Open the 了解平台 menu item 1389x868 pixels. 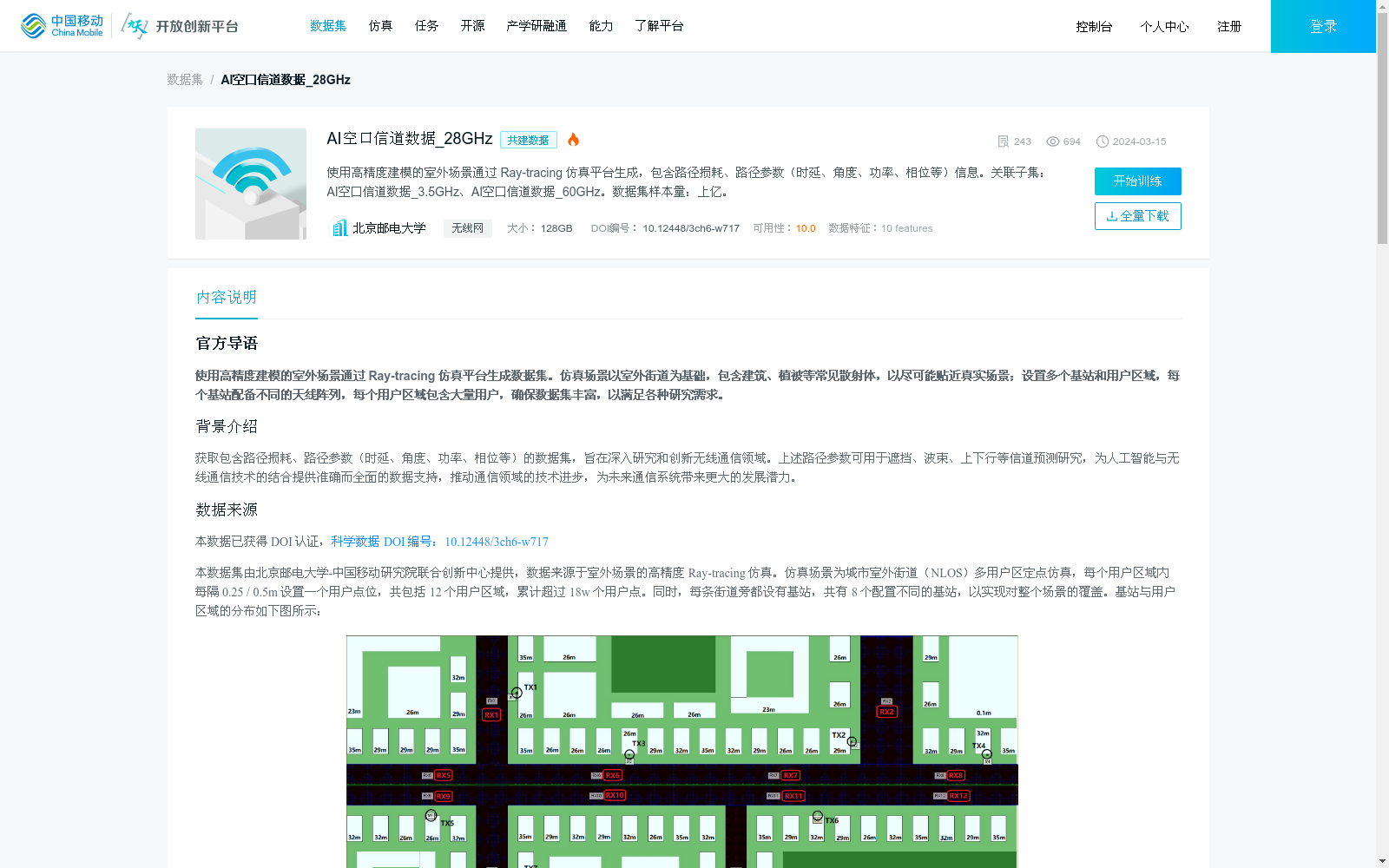click(659, 26)
